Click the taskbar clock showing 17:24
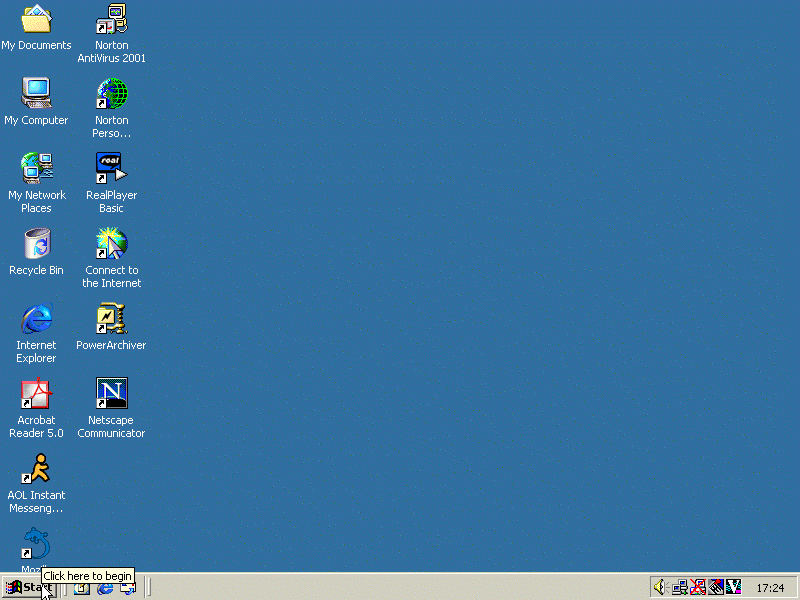This screenshot has width=800, height=600. [770, 588]
